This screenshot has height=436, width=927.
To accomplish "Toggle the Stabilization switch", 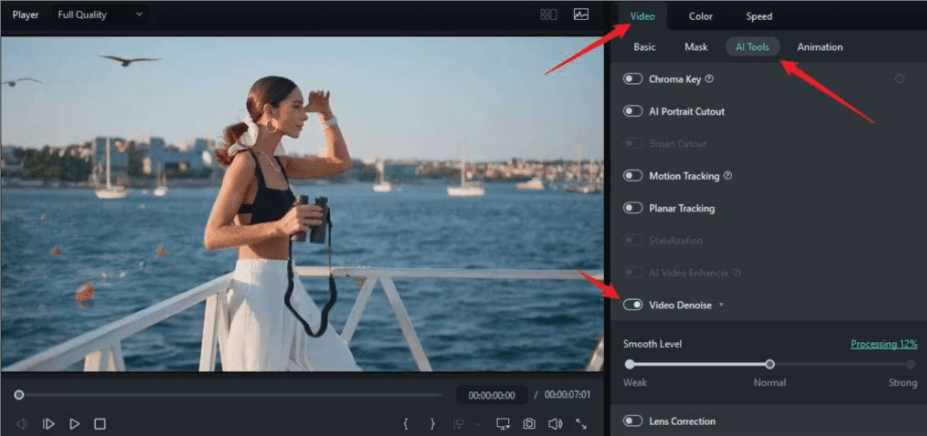I will pyautogui.click(x=633, y=240).
